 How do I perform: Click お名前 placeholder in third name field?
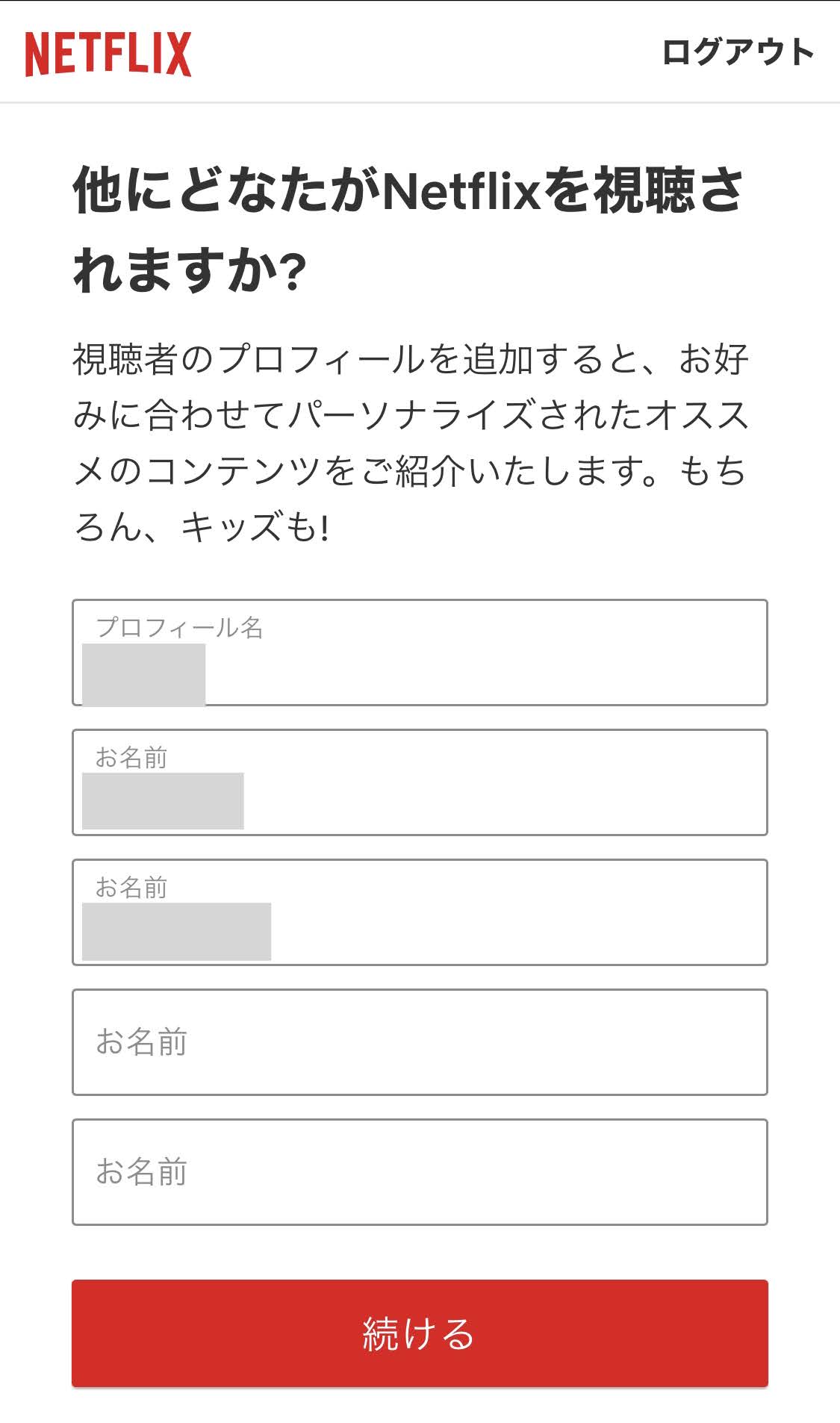coord(141,1042)
